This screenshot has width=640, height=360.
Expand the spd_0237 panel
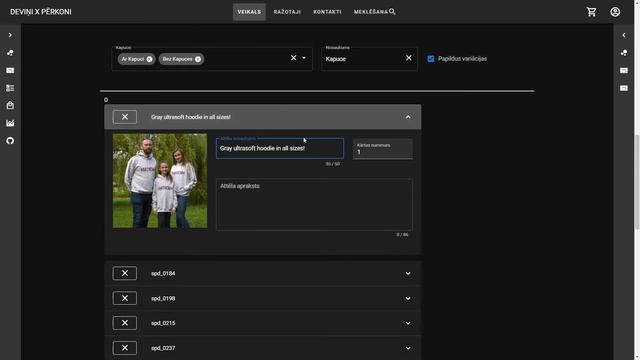click(x=408, y=348)
